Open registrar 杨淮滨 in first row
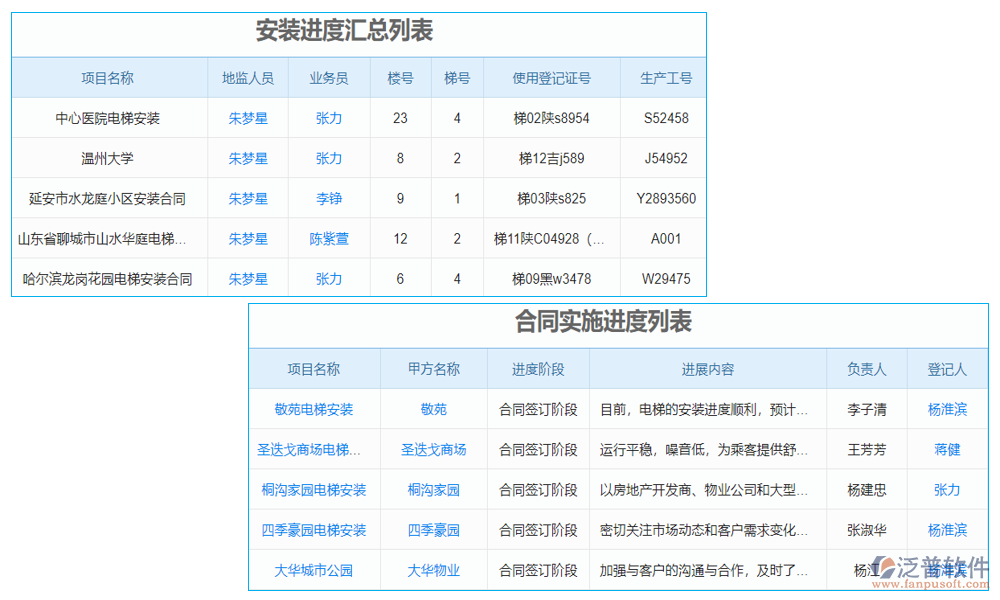The image size is (1000, 600). click(946, 409)
